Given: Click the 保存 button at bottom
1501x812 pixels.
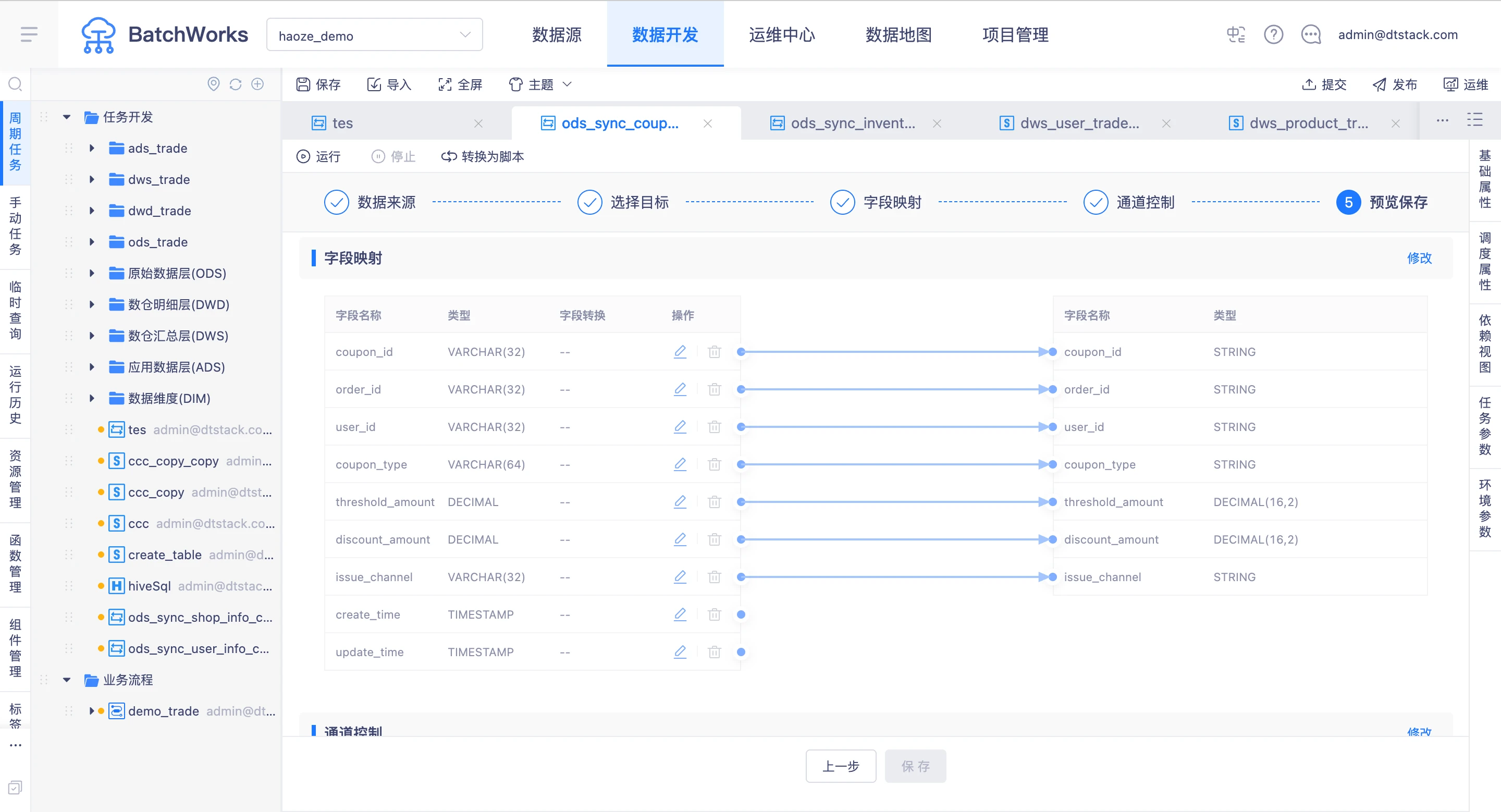Looking at the screenshot, I should 915,766.
